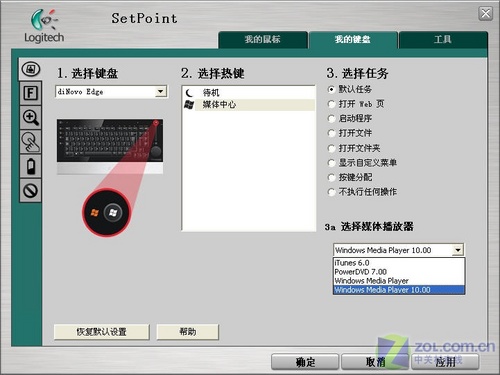Select the 默认任务 radio option
Screen dimensions: 500x375
click(331, 89)
